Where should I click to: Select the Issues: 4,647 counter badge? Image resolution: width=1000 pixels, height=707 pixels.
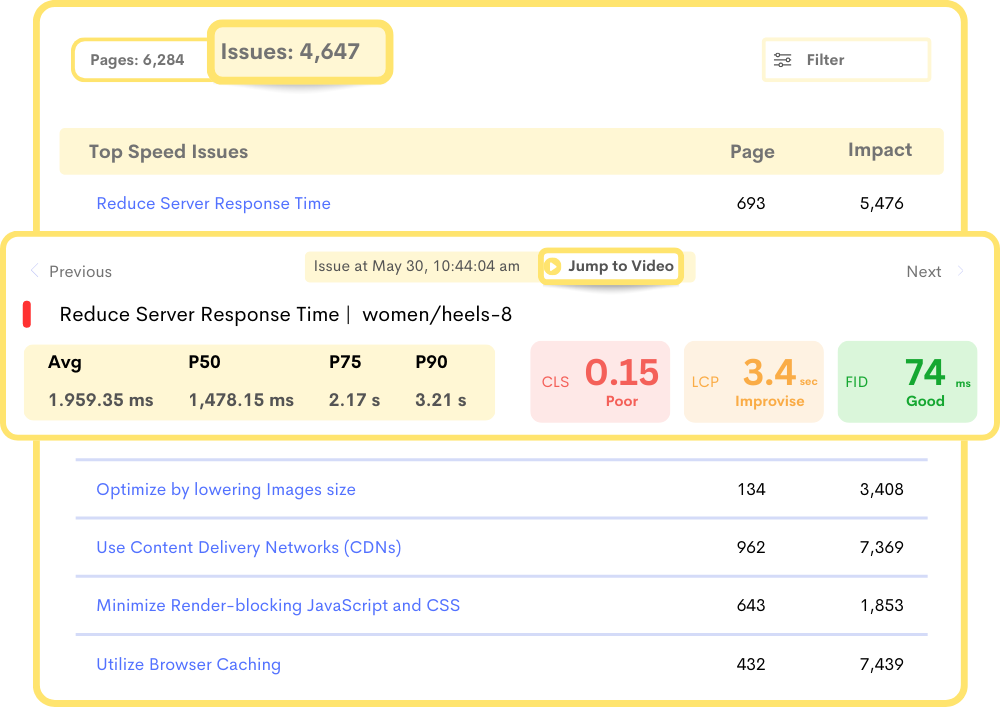pyautogui.click(x=297, y=51)
